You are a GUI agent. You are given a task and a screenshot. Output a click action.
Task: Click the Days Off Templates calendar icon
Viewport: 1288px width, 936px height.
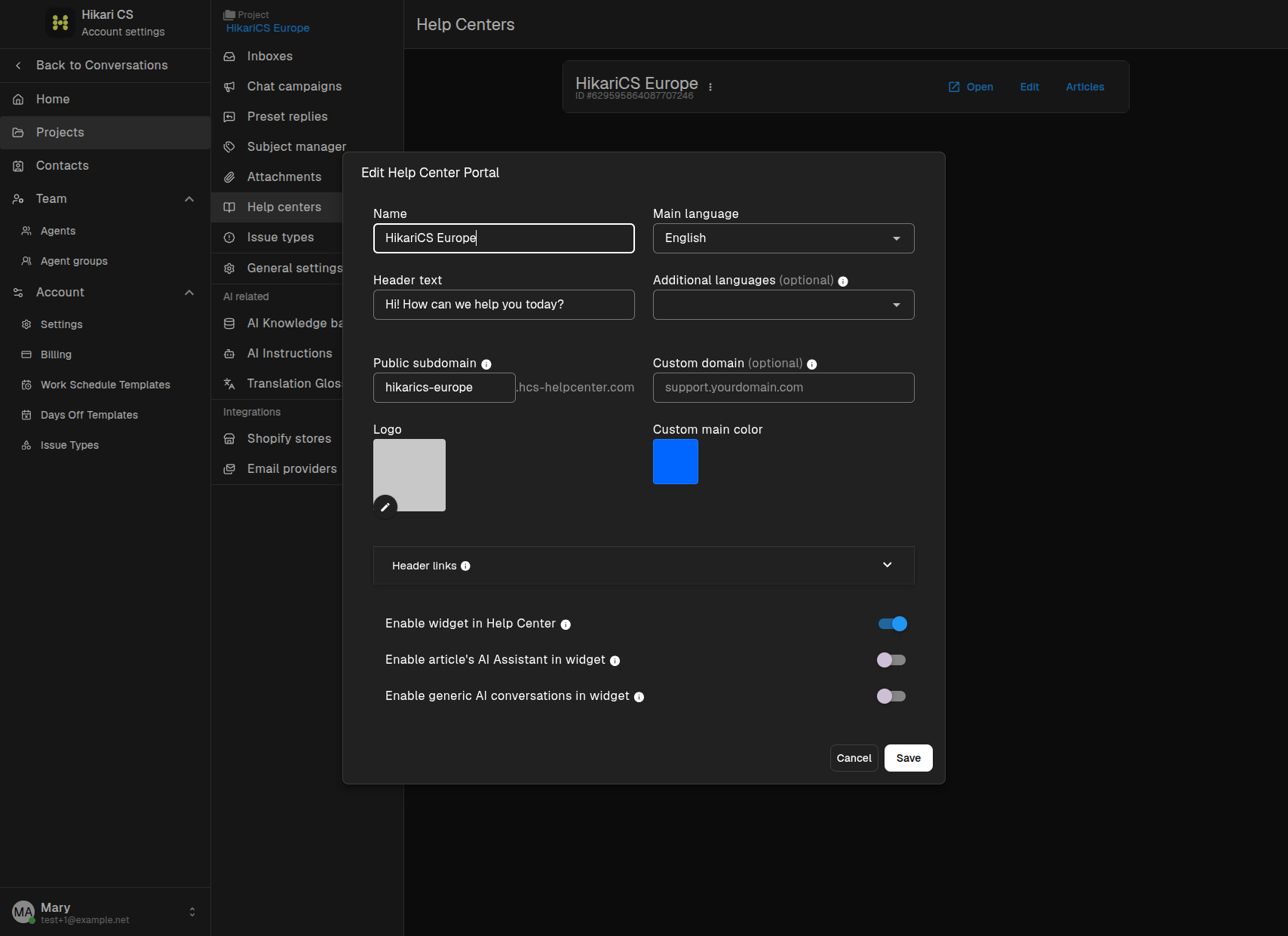click(x=26, y=415)
